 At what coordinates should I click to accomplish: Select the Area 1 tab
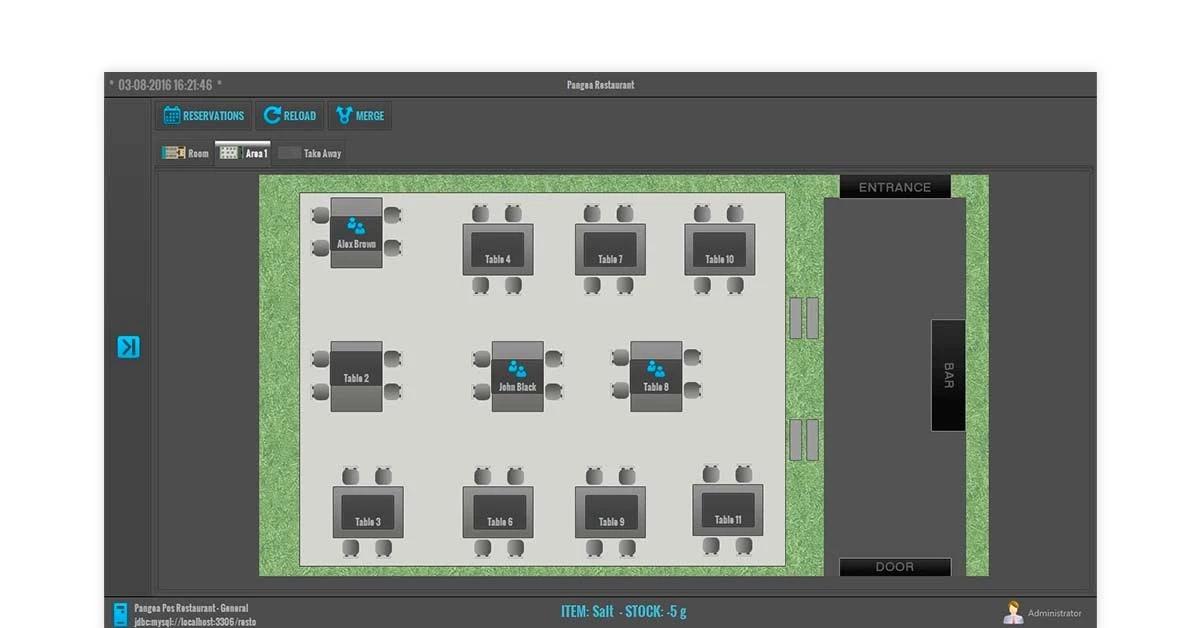tap(244, 153)
